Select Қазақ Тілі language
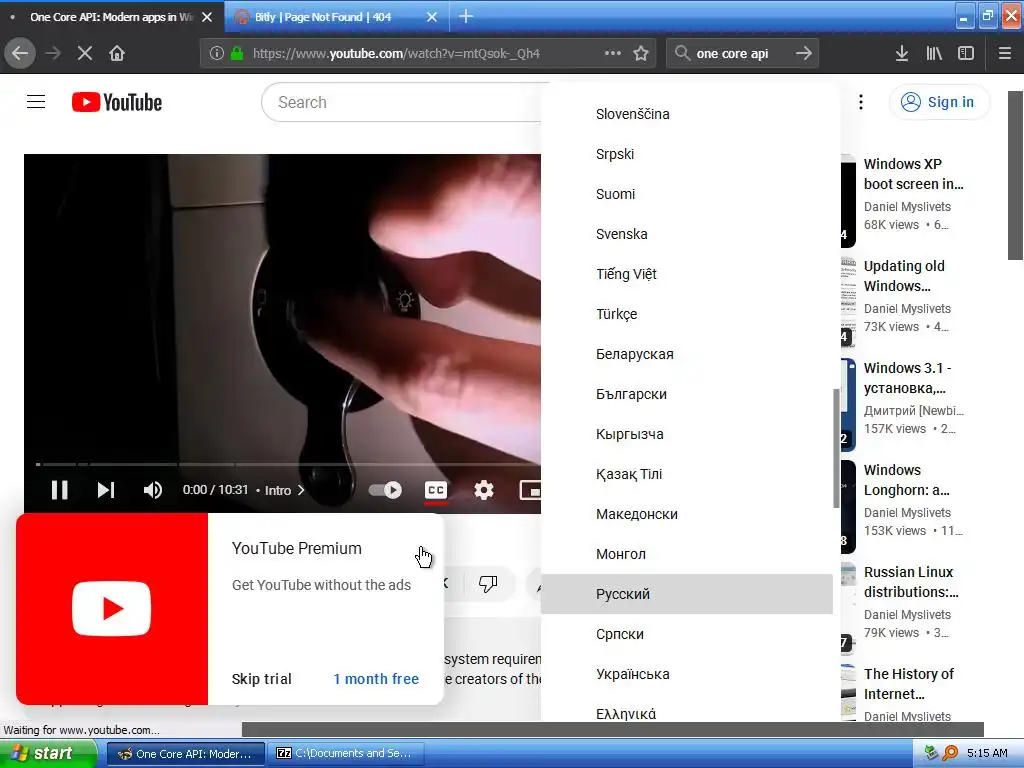Image resolution: width=1024 pixels, height=768 pixels. [x=687, y=474]
